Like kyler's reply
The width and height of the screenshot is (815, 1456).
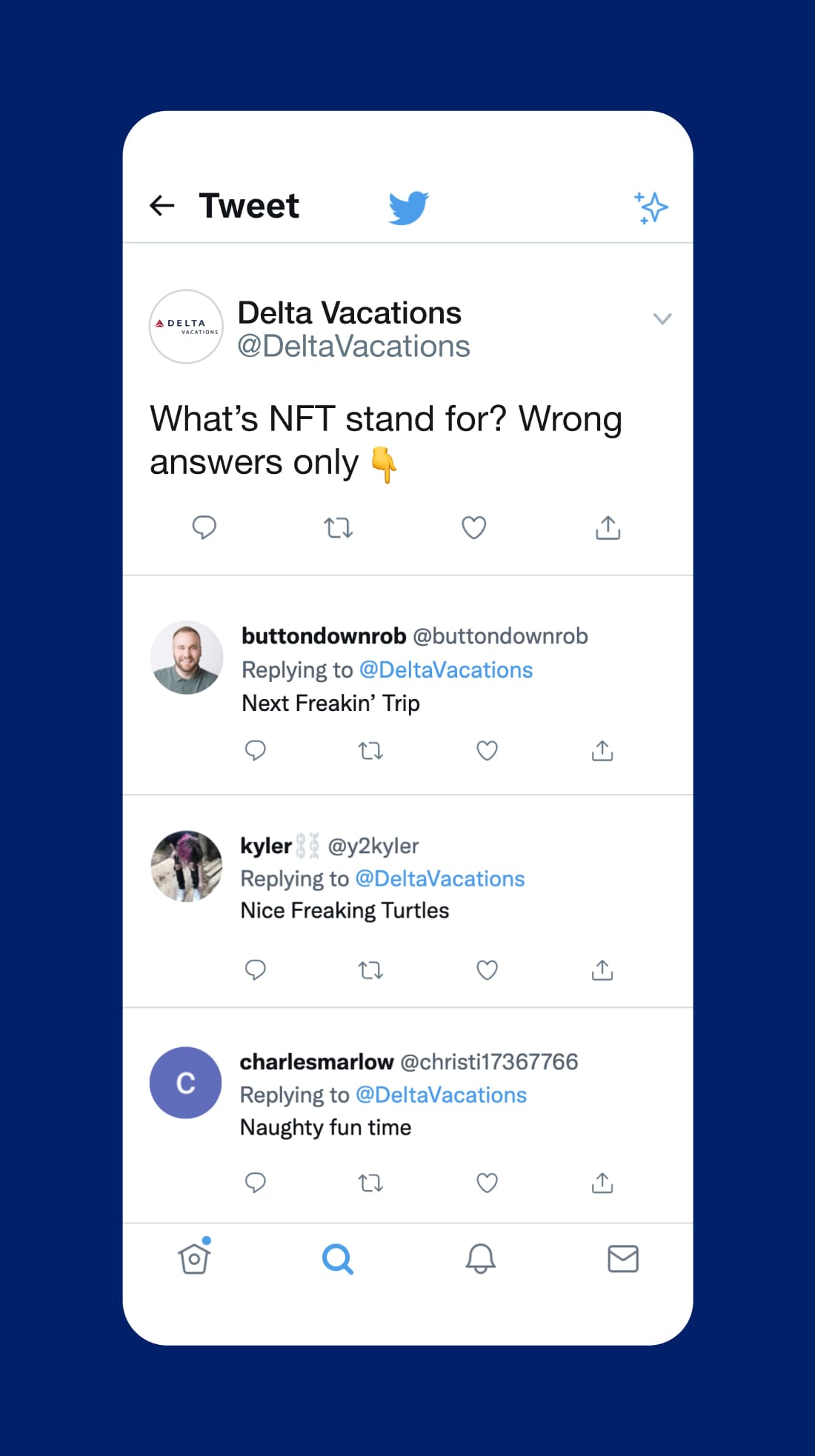pyautogui.click(x=486, y=969)
